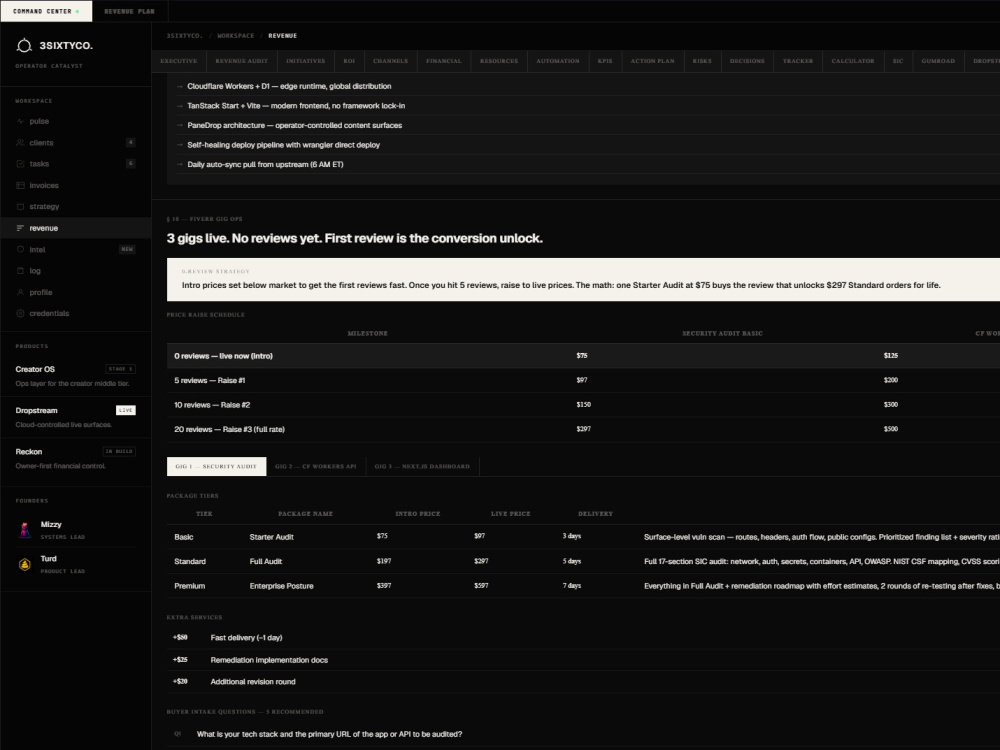Click the pulse icon in sidebar
Viewport: 1000px width, 750px height.
click(x=20, y=121)
